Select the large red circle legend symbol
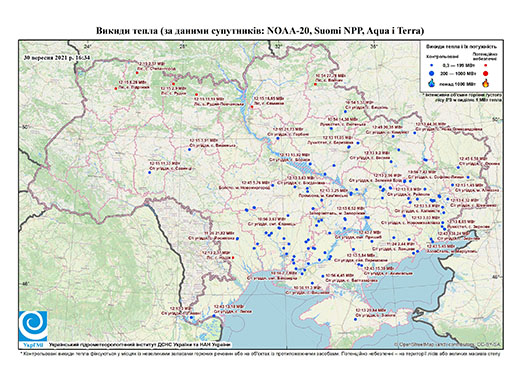Viewport: 520px width, 368px height. 486,73
